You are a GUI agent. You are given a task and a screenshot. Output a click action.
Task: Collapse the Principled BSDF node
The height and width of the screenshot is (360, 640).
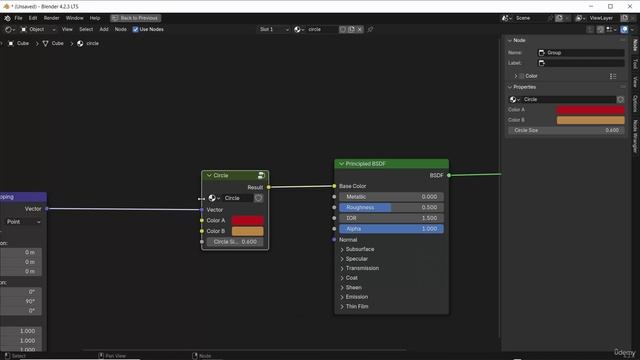341,164
